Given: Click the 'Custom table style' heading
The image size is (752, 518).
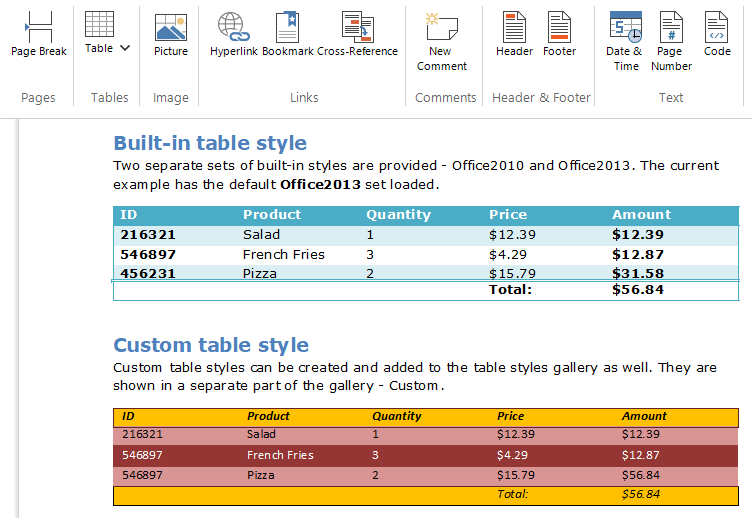Looking at the screenshot, I should coord(211,345).
